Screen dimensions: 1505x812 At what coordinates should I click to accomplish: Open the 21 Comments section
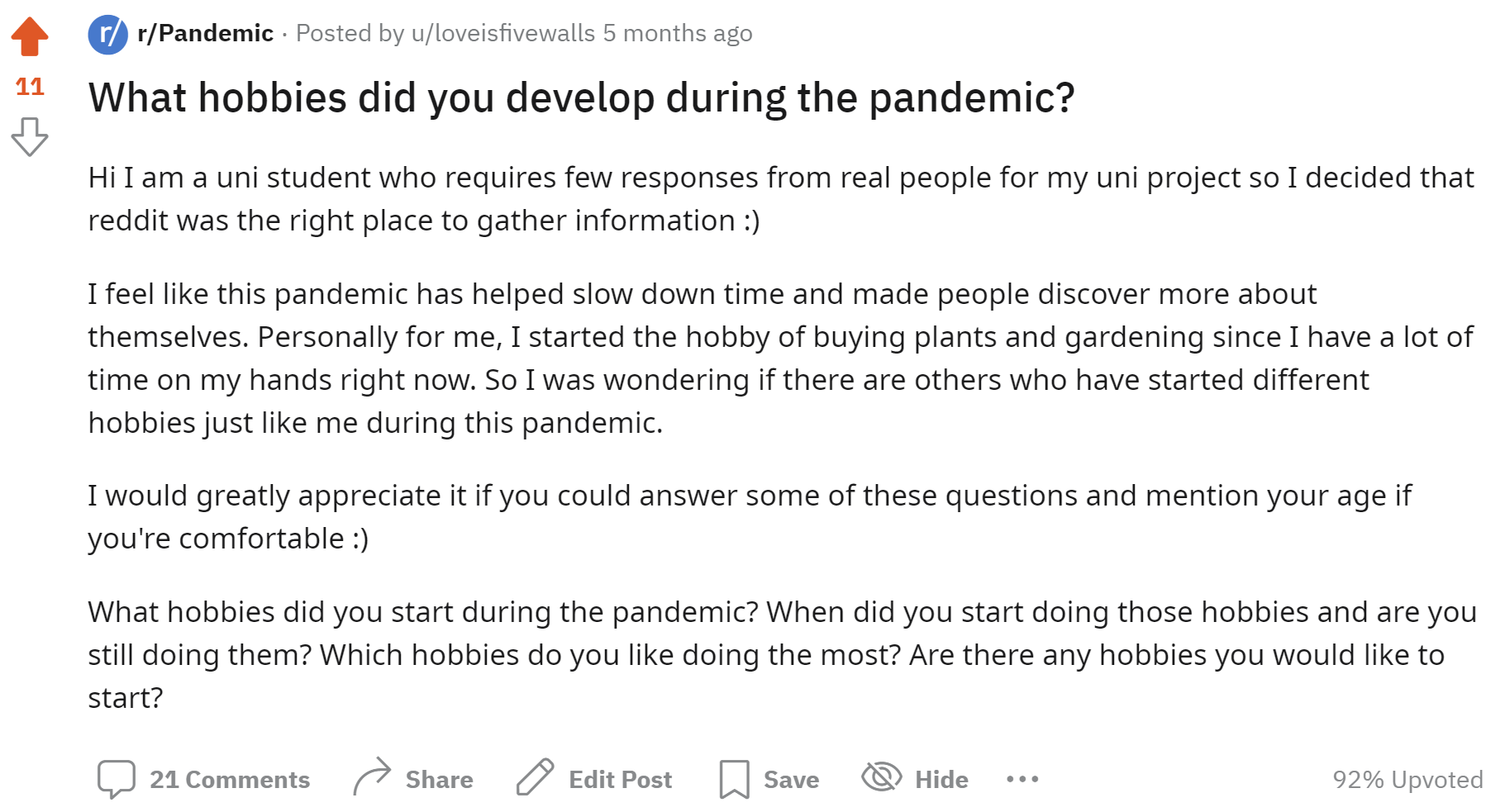pyautogui.click(x=229, y=780)
